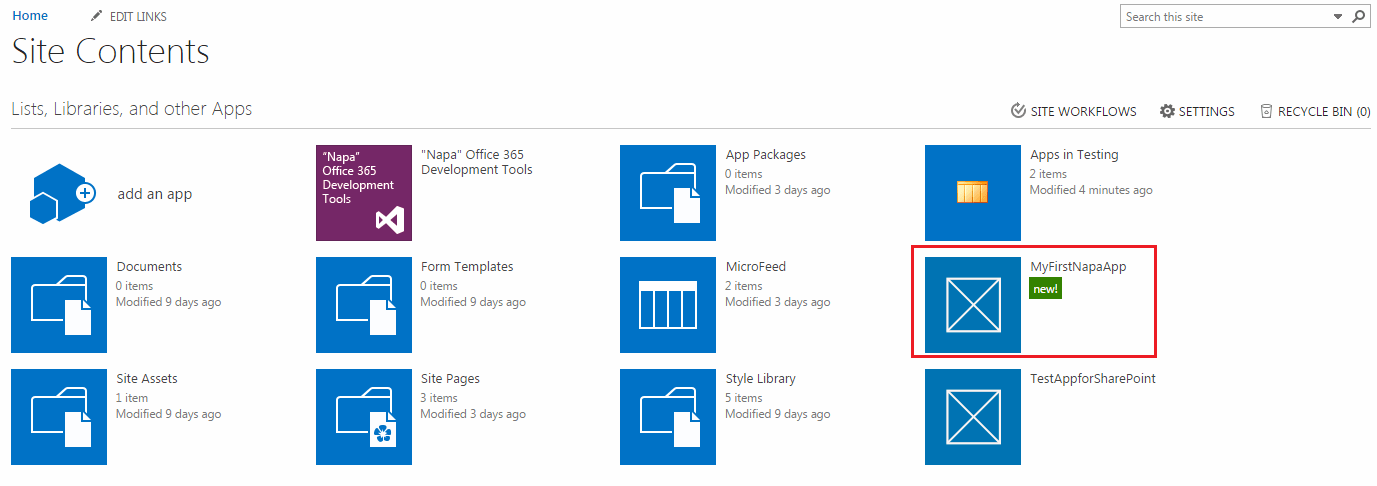
Task: Open the Site Pages tile icon
Action: (364, 417)
